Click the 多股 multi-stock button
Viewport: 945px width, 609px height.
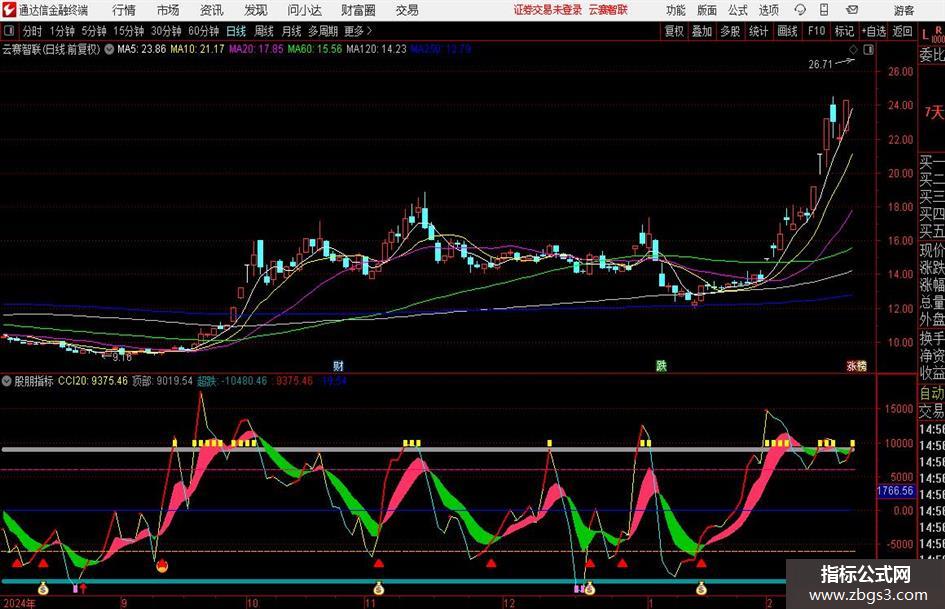730,31
